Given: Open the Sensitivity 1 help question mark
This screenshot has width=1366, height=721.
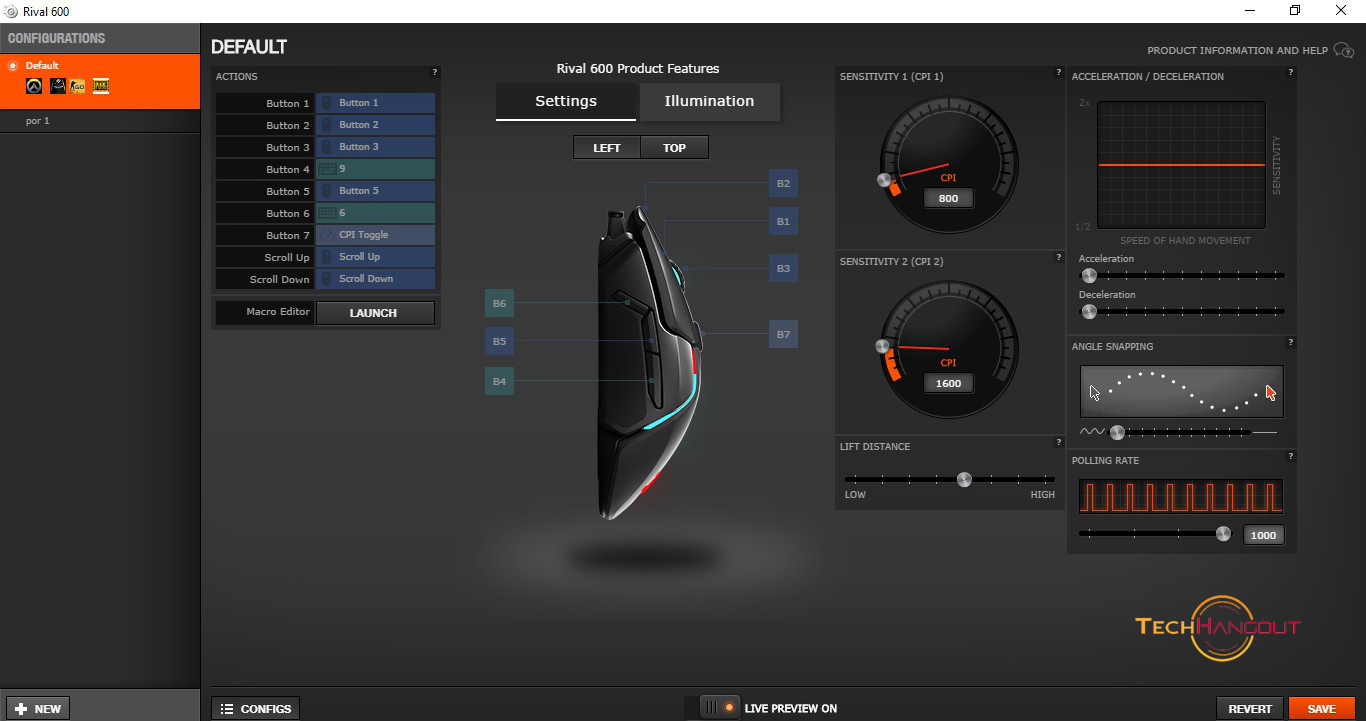Looking at the screenshot, I should [x=1059, y=72].
